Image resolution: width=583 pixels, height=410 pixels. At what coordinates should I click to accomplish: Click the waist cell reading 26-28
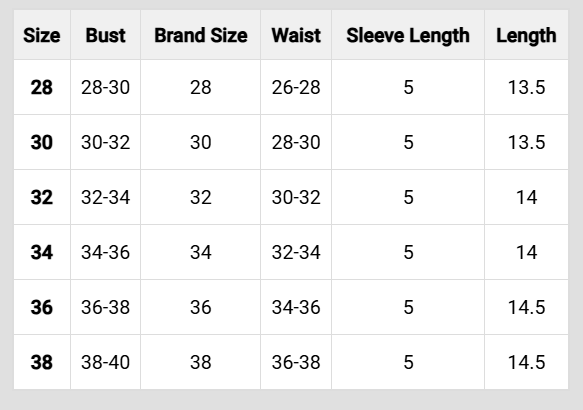(296, 88)
